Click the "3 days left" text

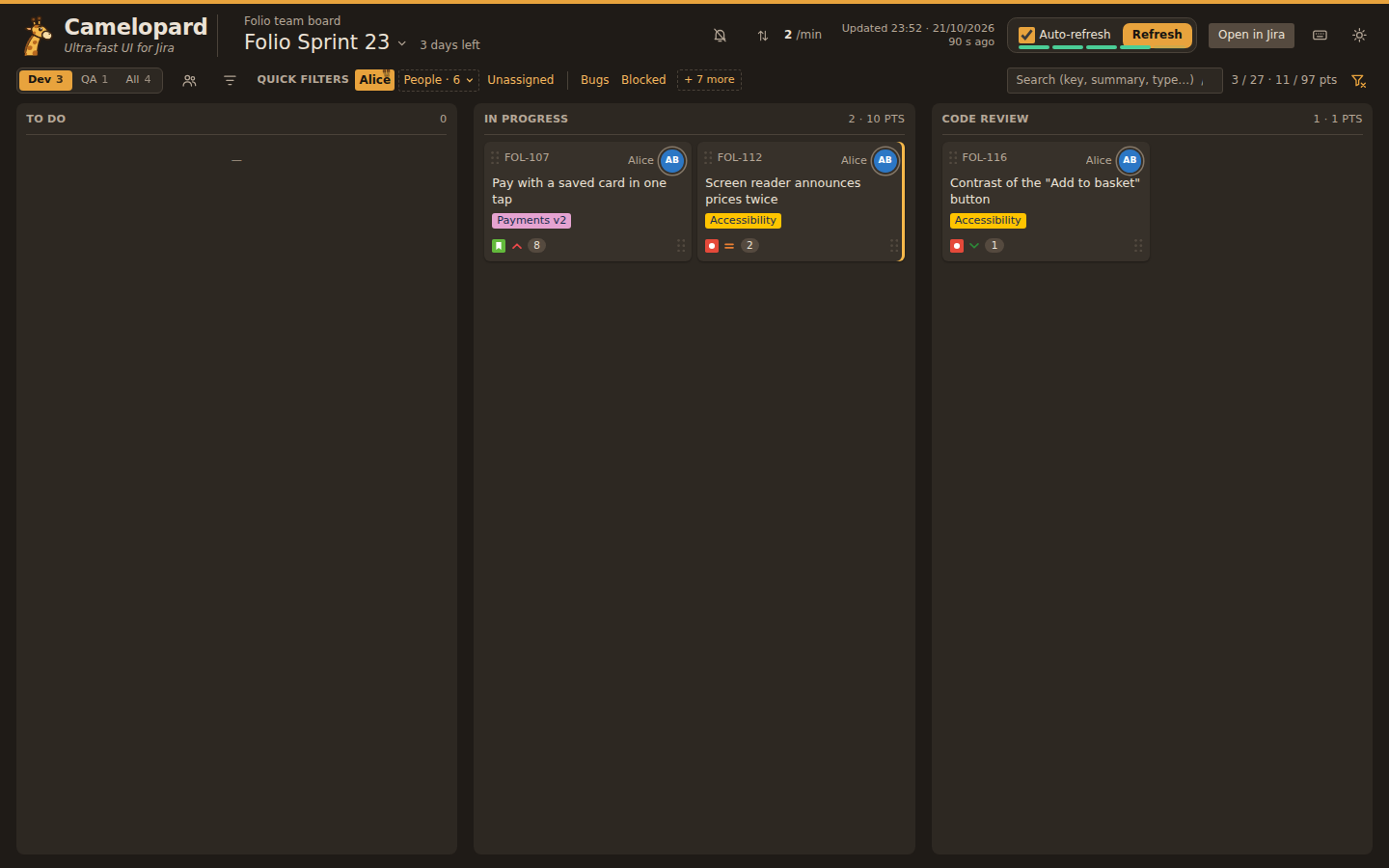[x=449, y=45]
